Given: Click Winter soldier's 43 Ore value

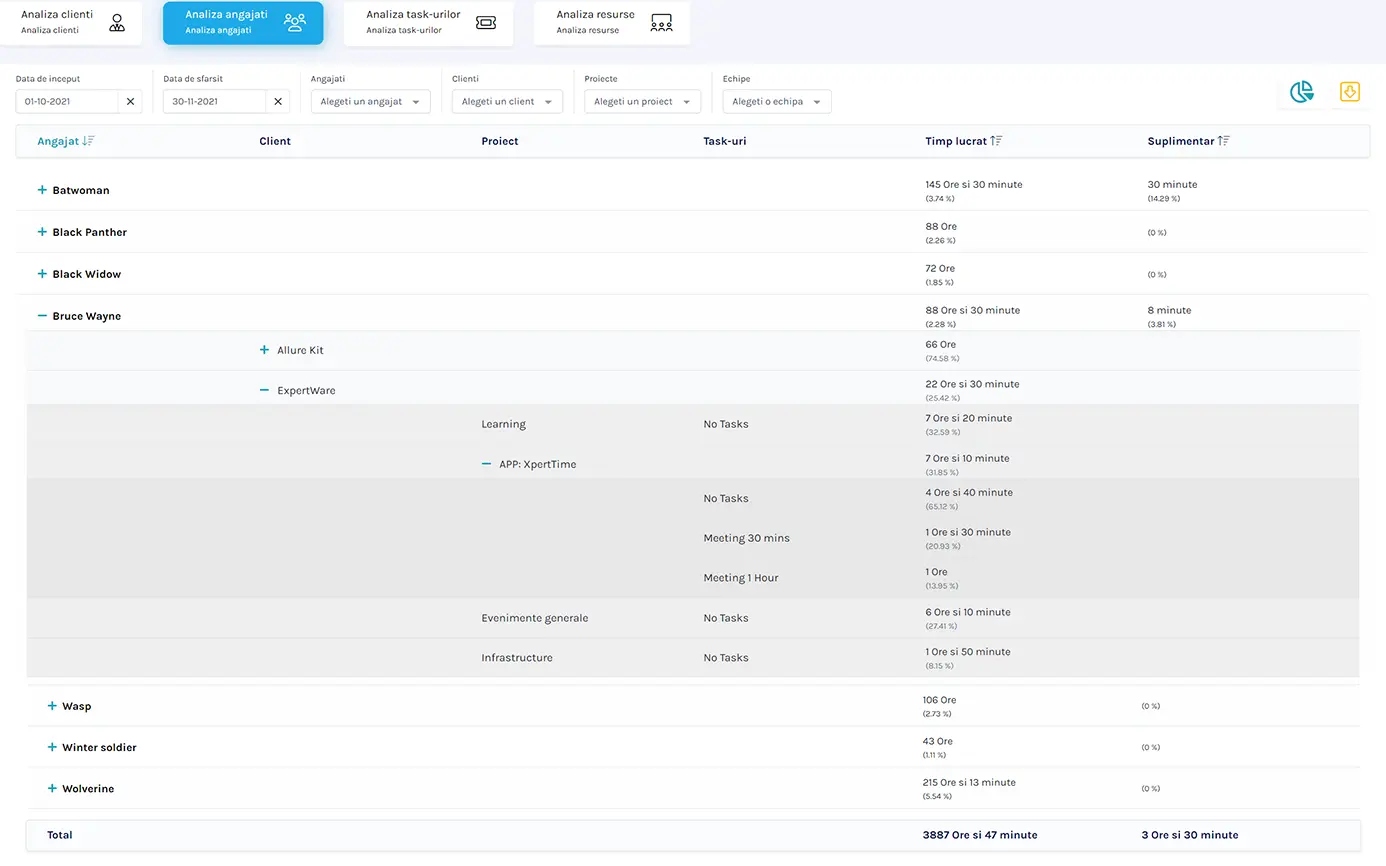Looking at the screenshot, I should click(938, 742).
